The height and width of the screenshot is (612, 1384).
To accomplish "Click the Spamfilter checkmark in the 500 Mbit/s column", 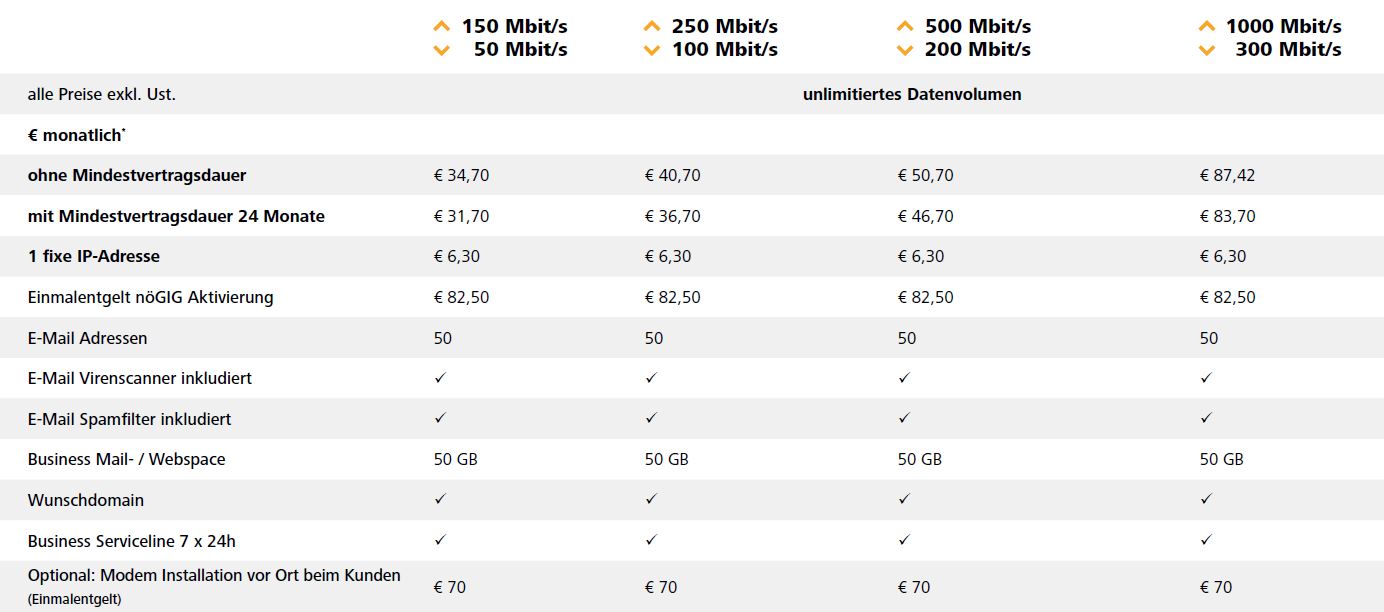I will coord(904,418).
